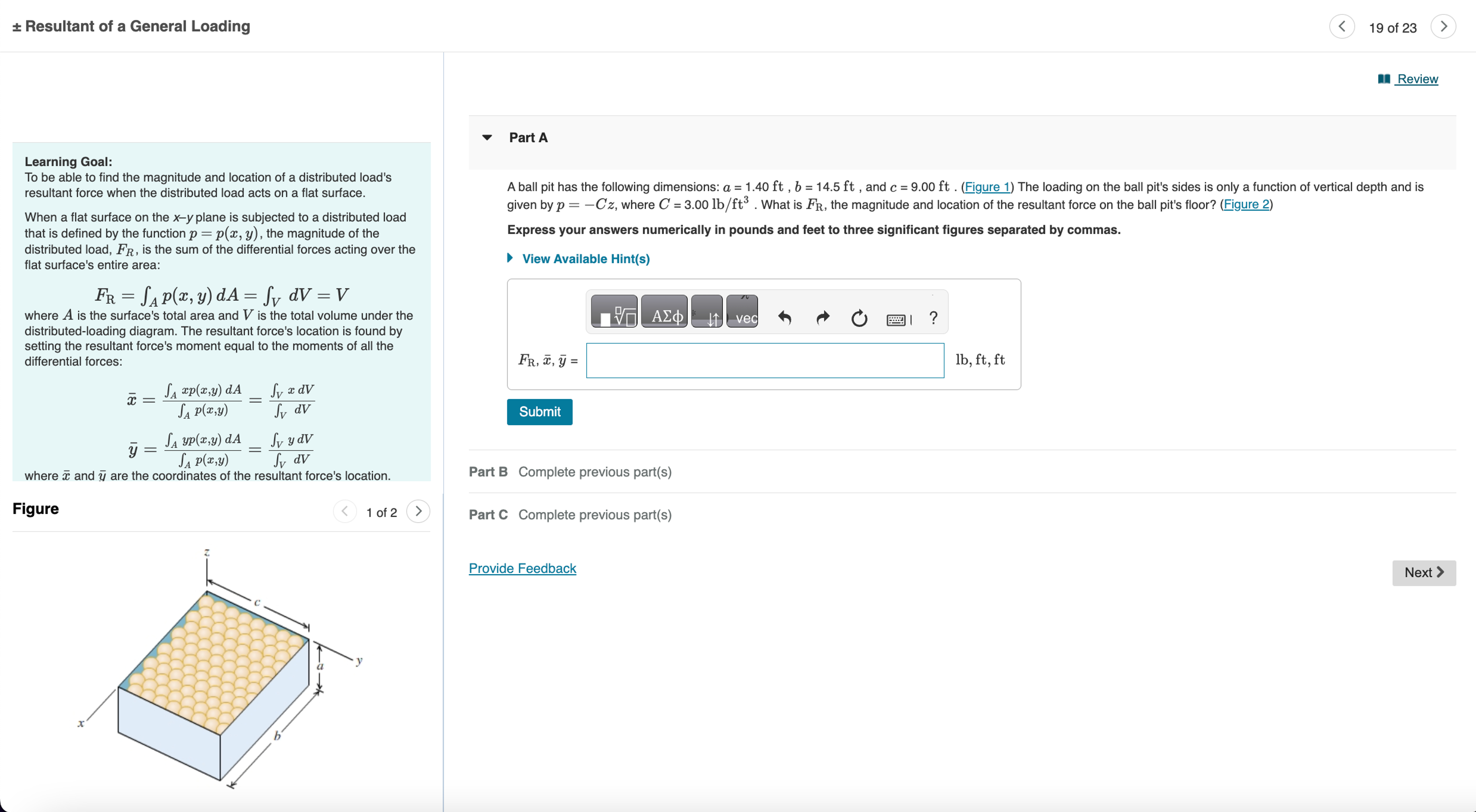
Task: Advance to item 20 with the right navigation arrow
Action: point(1444,26)
